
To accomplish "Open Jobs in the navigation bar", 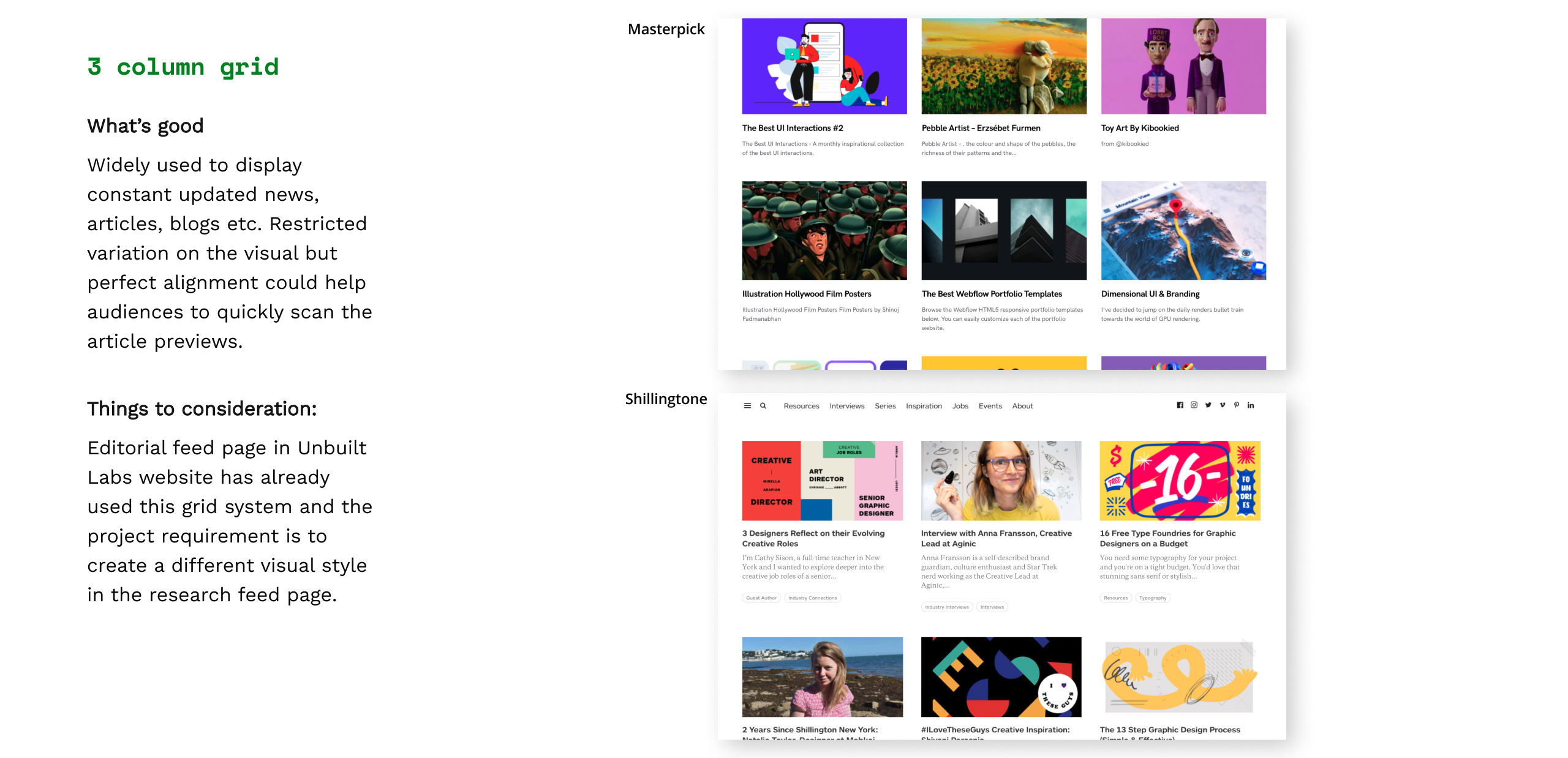I will [x=960, y=406].
